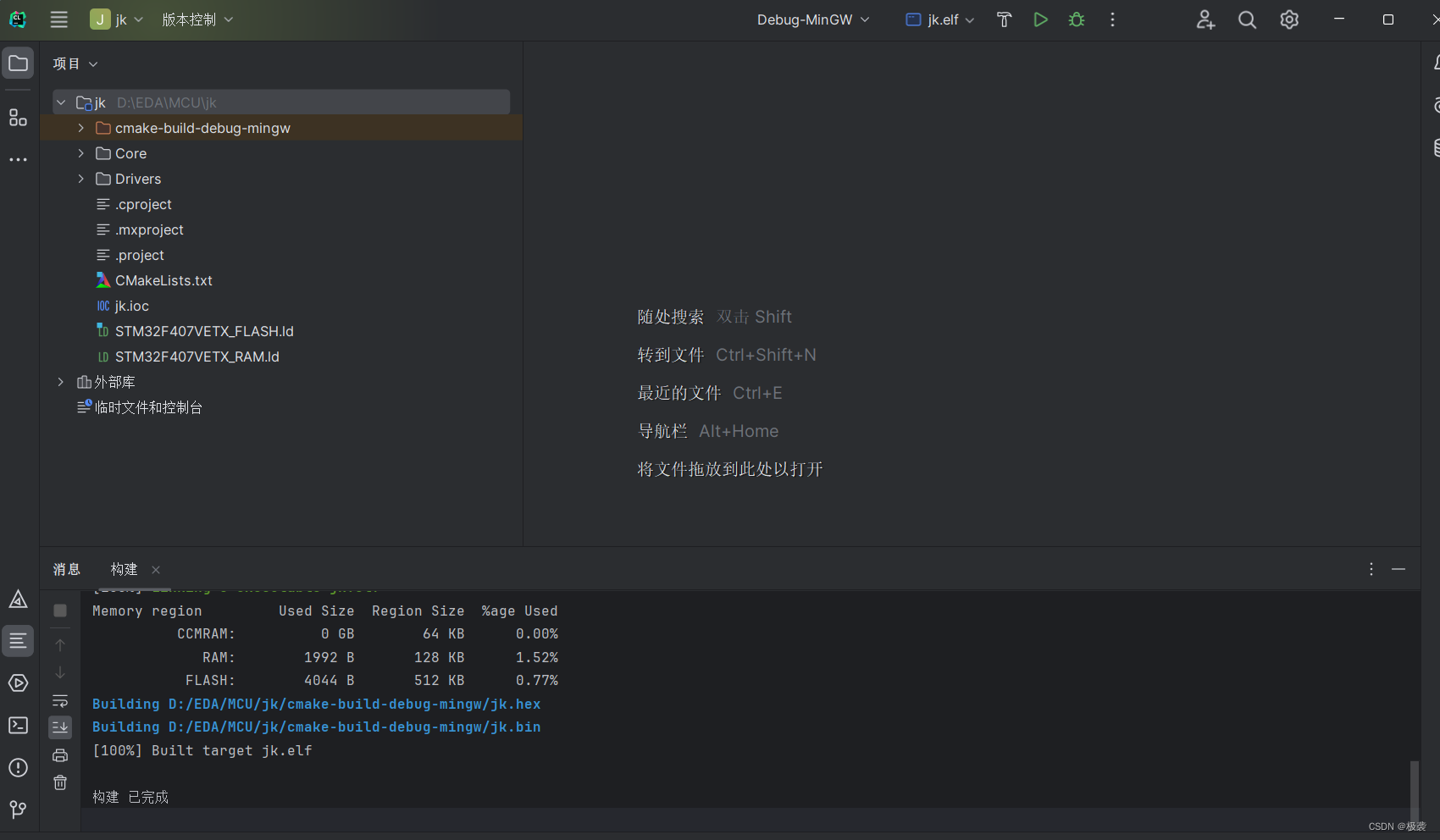Open the 版本控制 version control menu

(x=197, y=19)
